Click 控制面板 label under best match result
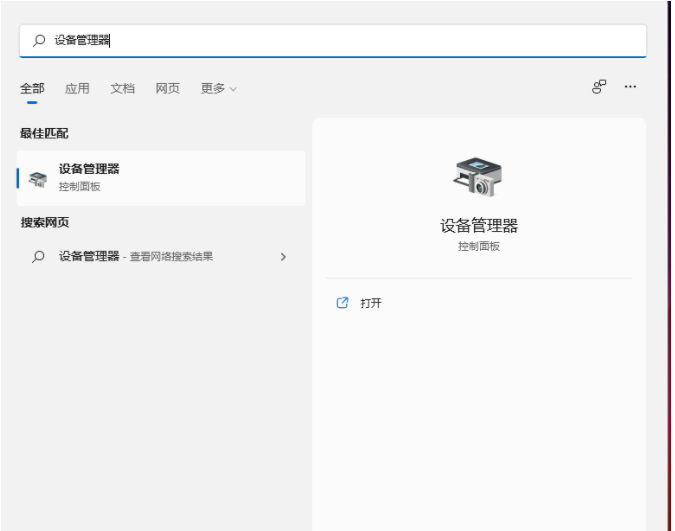The width and height of the screenshot is (675, 531). [80, 187]
